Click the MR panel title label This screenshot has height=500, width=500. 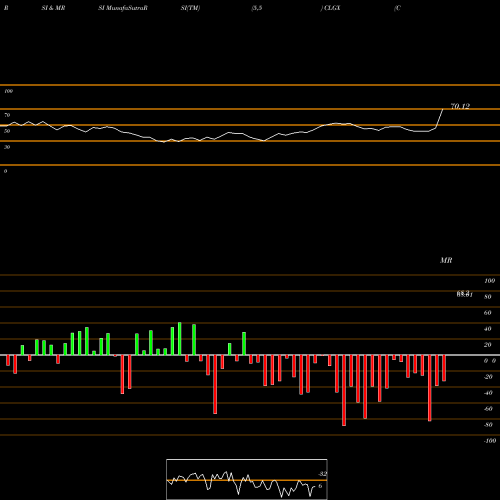pos(446,260)
